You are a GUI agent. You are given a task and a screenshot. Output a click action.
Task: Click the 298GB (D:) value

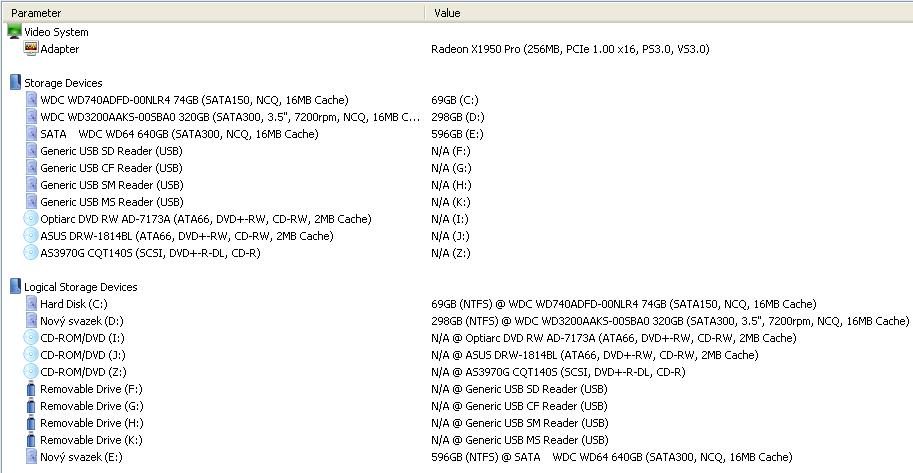pos(458,117)
